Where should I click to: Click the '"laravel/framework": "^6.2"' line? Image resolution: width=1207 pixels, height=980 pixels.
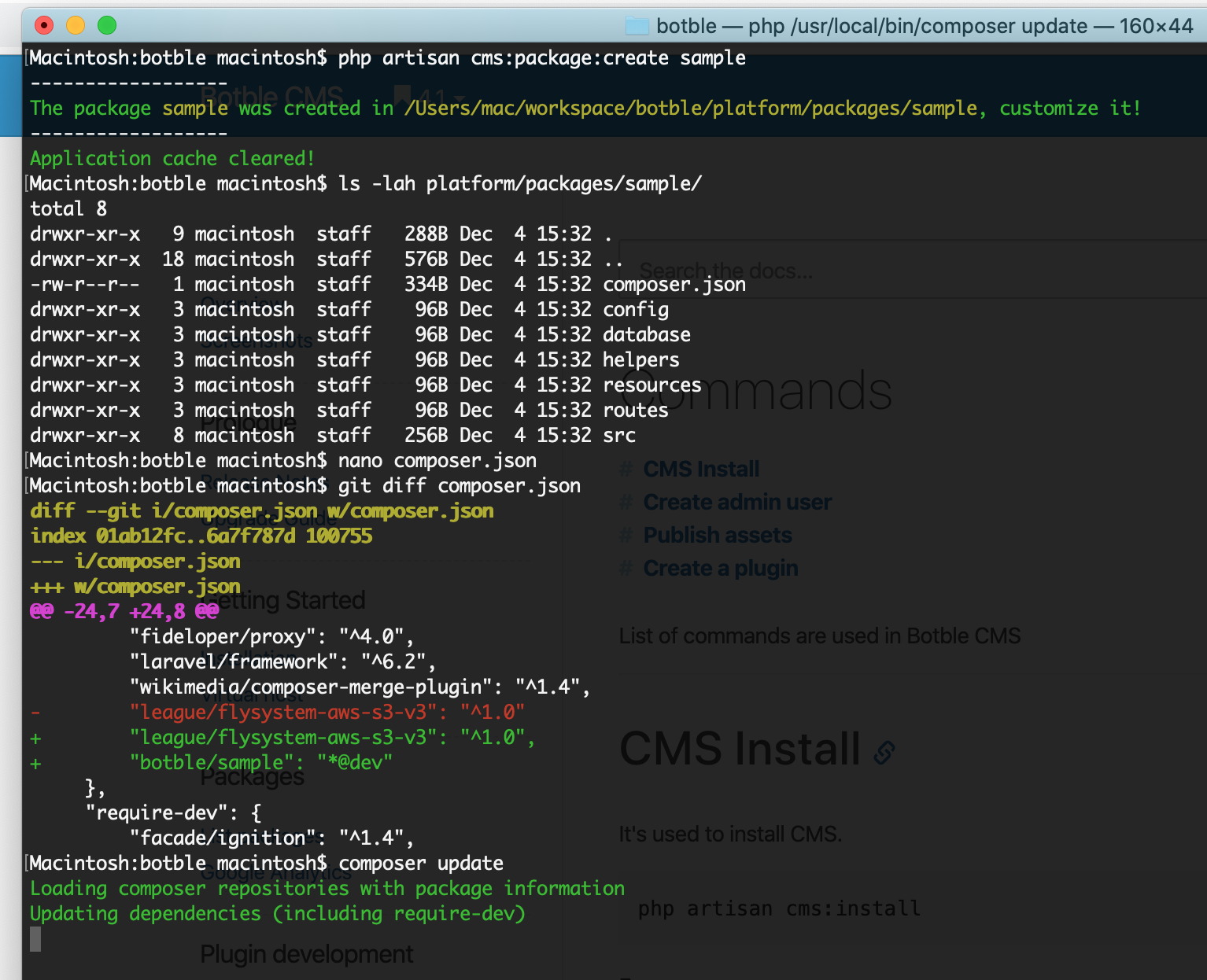point(283,662)
